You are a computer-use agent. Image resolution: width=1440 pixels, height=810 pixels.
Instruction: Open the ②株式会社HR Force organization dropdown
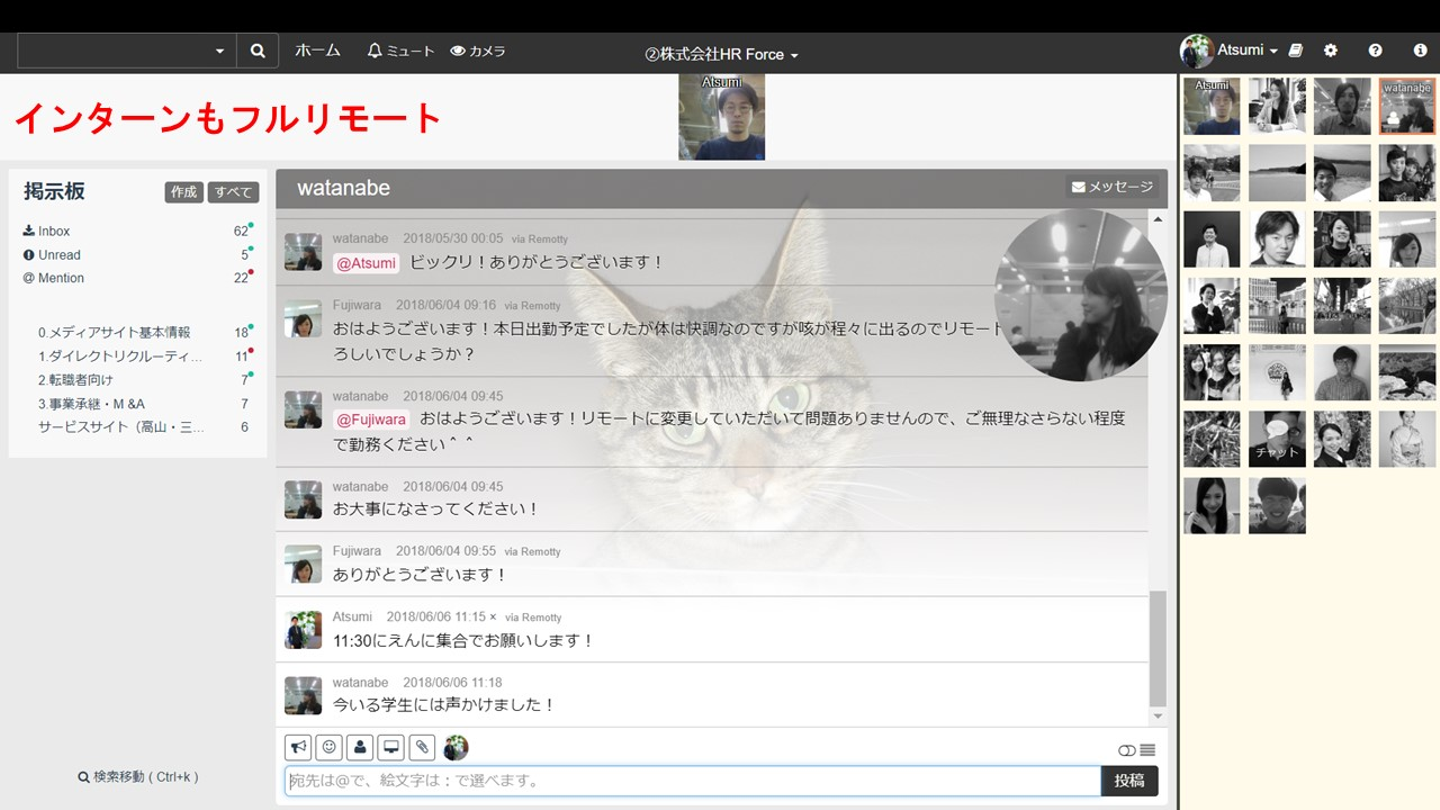click(x=722, y=55)
